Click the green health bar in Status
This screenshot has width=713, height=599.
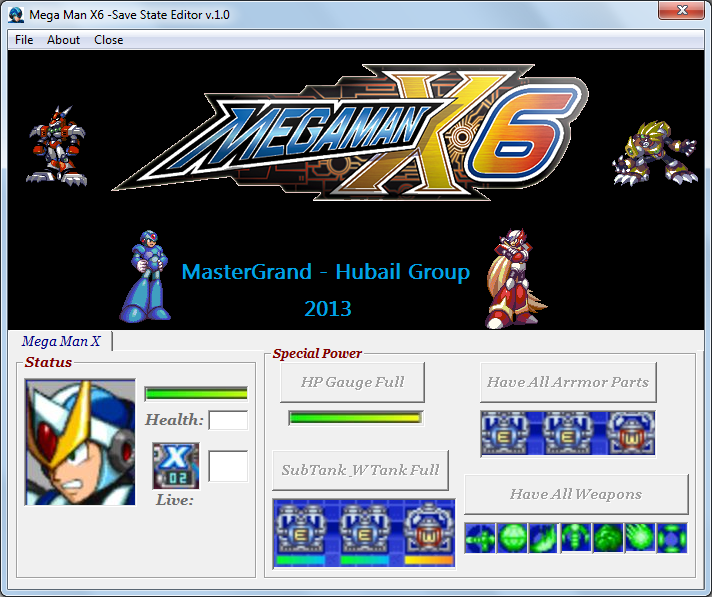(x=196, y=393)
